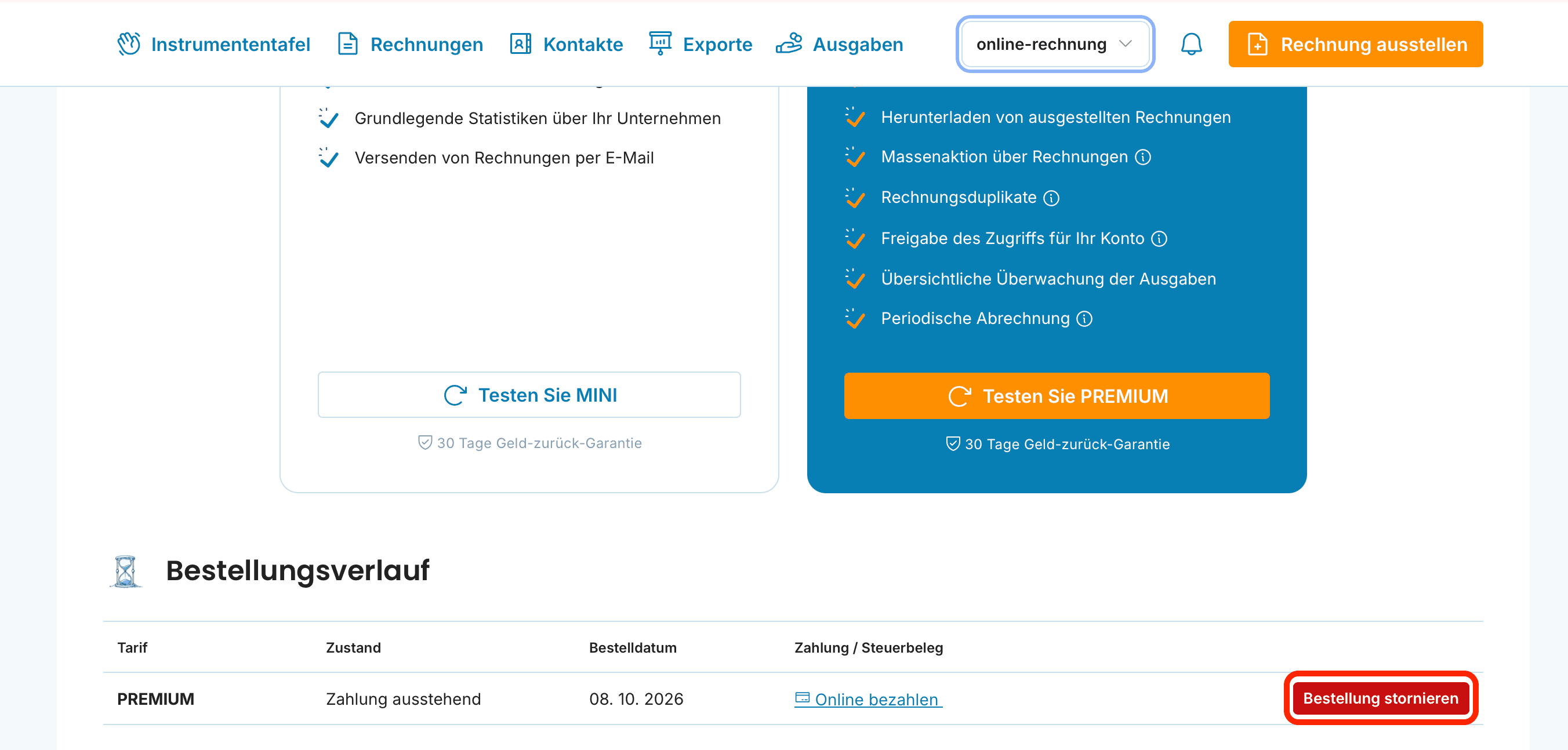Viewport: 1568px width, 750px height.
Task: Click the Exporte presentation board icon
Action: click(660, 44)
